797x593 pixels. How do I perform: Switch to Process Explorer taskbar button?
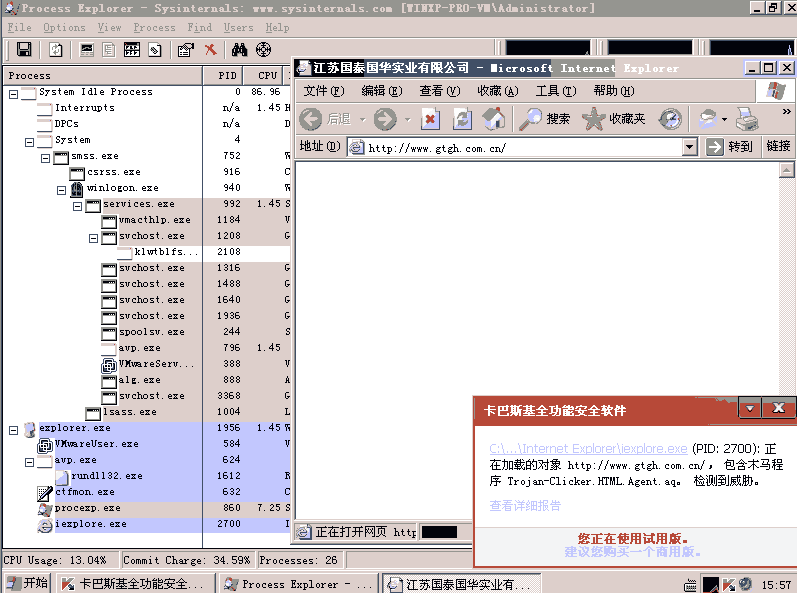tap(298, 584)
